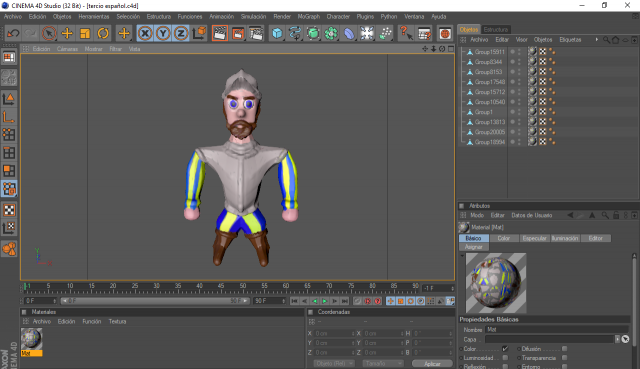640x369 pixels.
Task: Add a Cube primitive object
Action: point(277,33)
